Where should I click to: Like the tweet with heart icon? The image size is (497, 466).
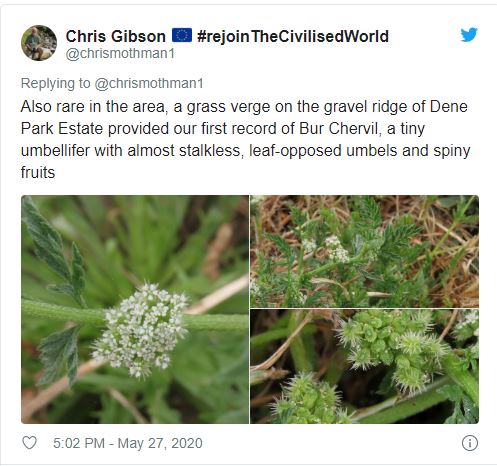29,443
